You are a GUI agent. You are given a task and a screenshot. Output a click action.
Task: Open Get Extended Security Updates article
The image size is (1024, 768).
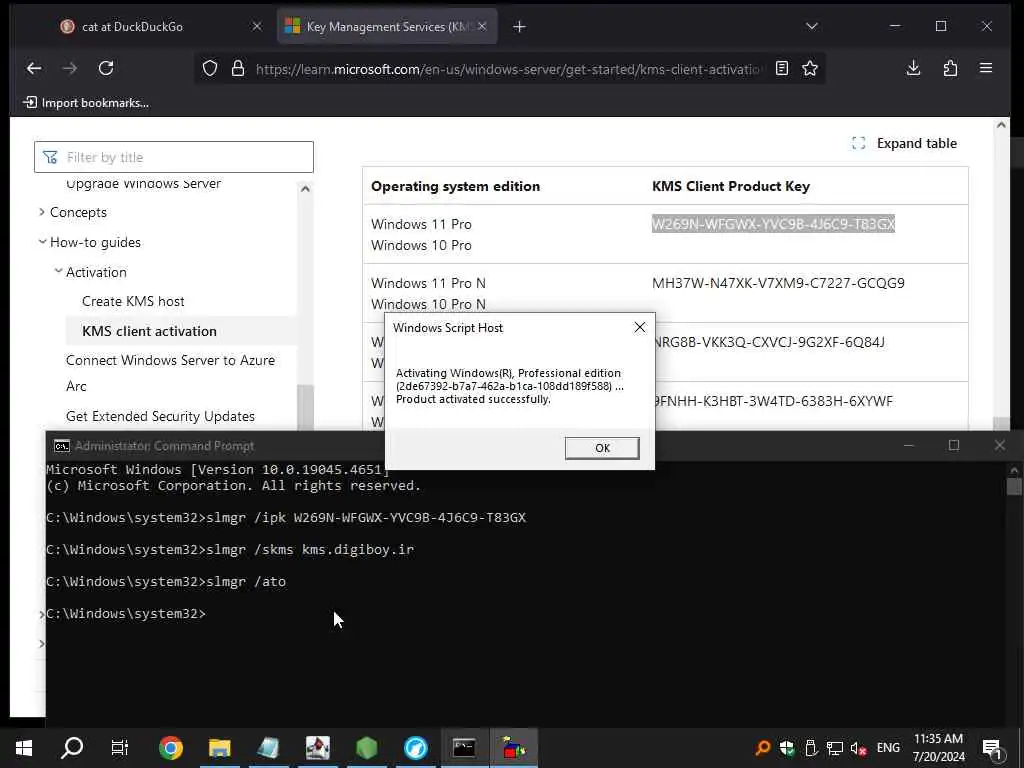[x=160, y=416]
